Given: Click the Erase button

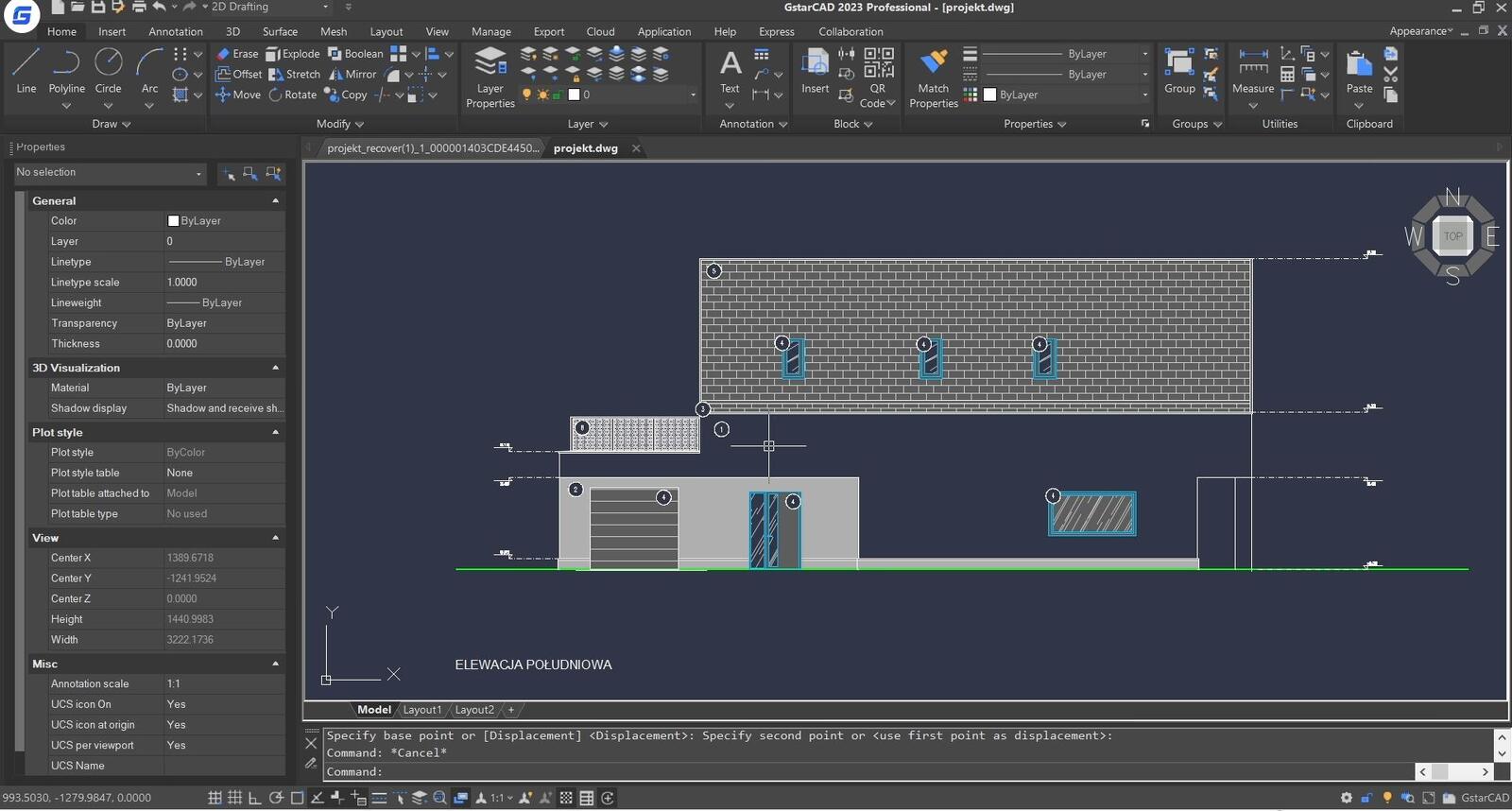Looking at the screenshot, I should point(236,54).
